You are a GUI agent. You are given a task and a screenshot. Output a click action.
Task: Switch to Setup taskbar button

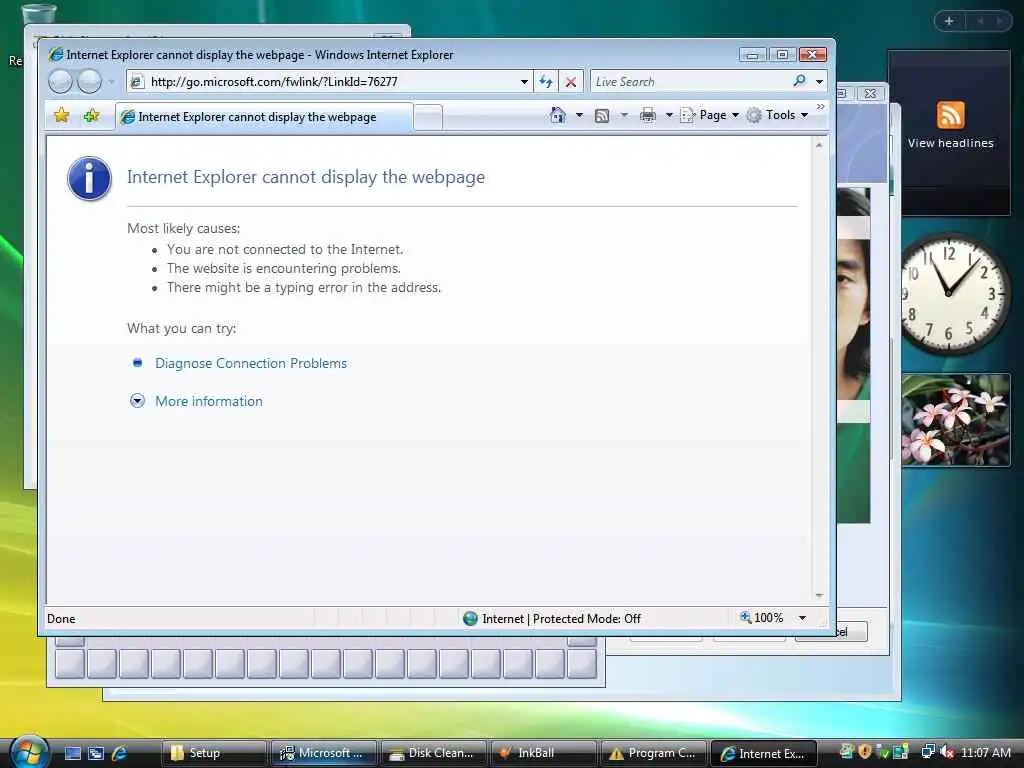pyautogui.click(x=214, y=753)
